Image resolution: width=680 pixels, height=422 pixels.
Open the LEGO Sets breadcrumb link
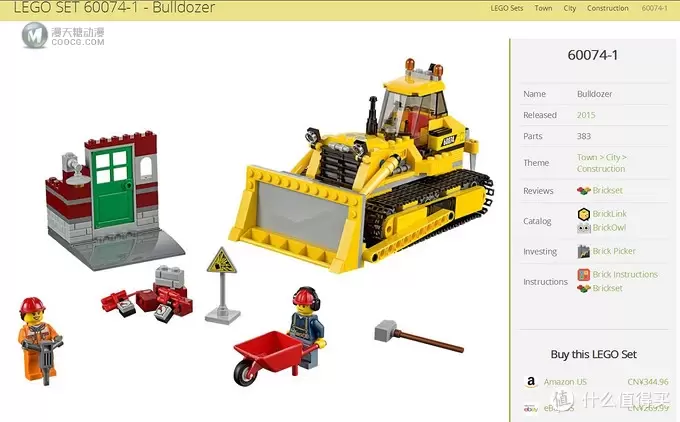pyautogui.click(x=507, y=8)
